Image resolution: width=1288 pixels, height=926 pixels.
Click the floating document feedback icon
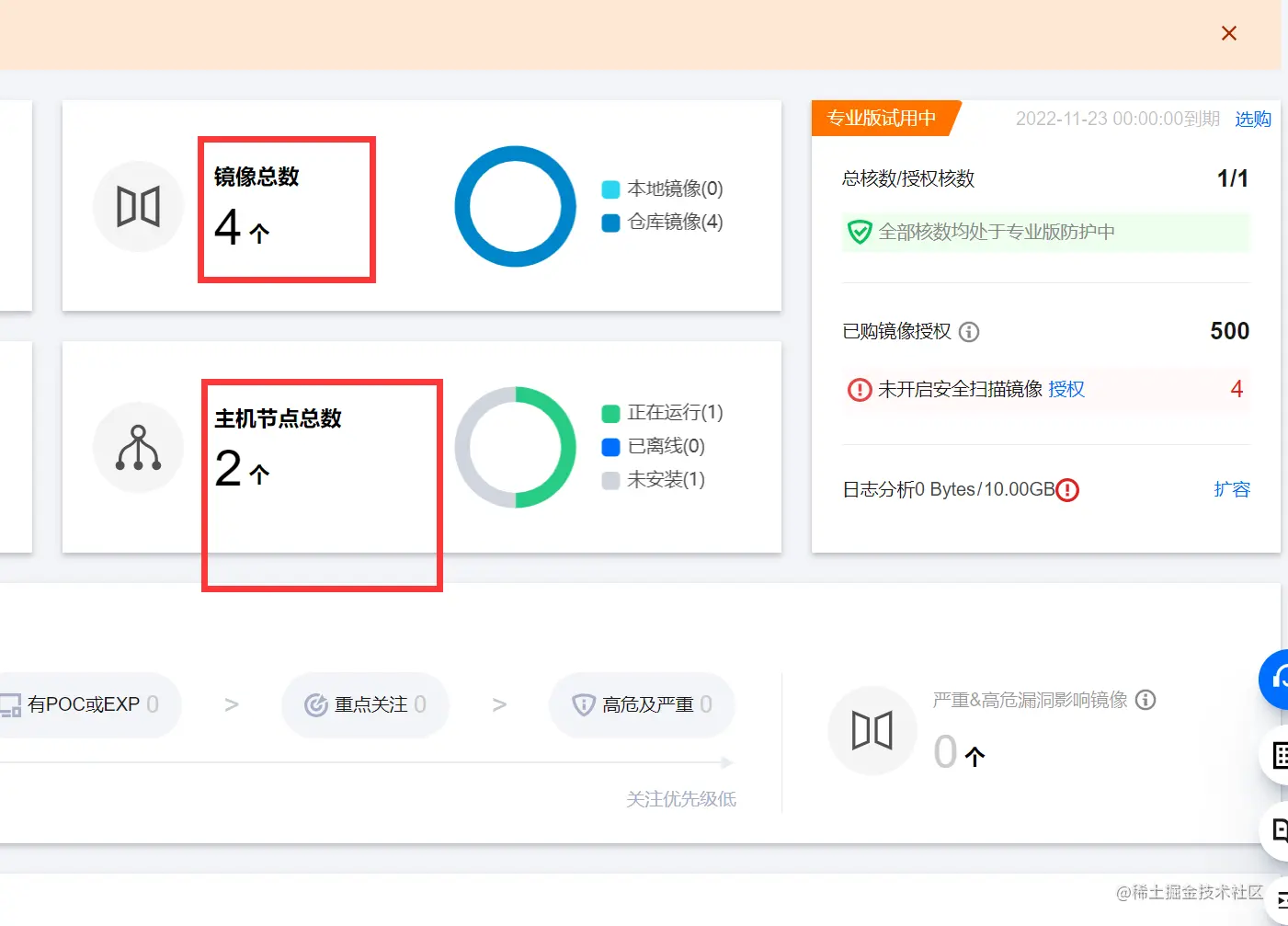[1278, 830]
